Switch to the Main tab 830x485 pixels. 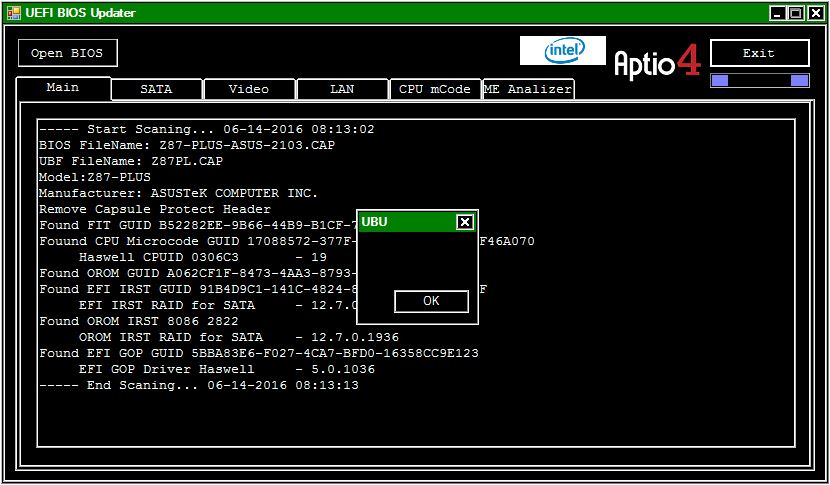pyautogui.click(x=63, y=87)
